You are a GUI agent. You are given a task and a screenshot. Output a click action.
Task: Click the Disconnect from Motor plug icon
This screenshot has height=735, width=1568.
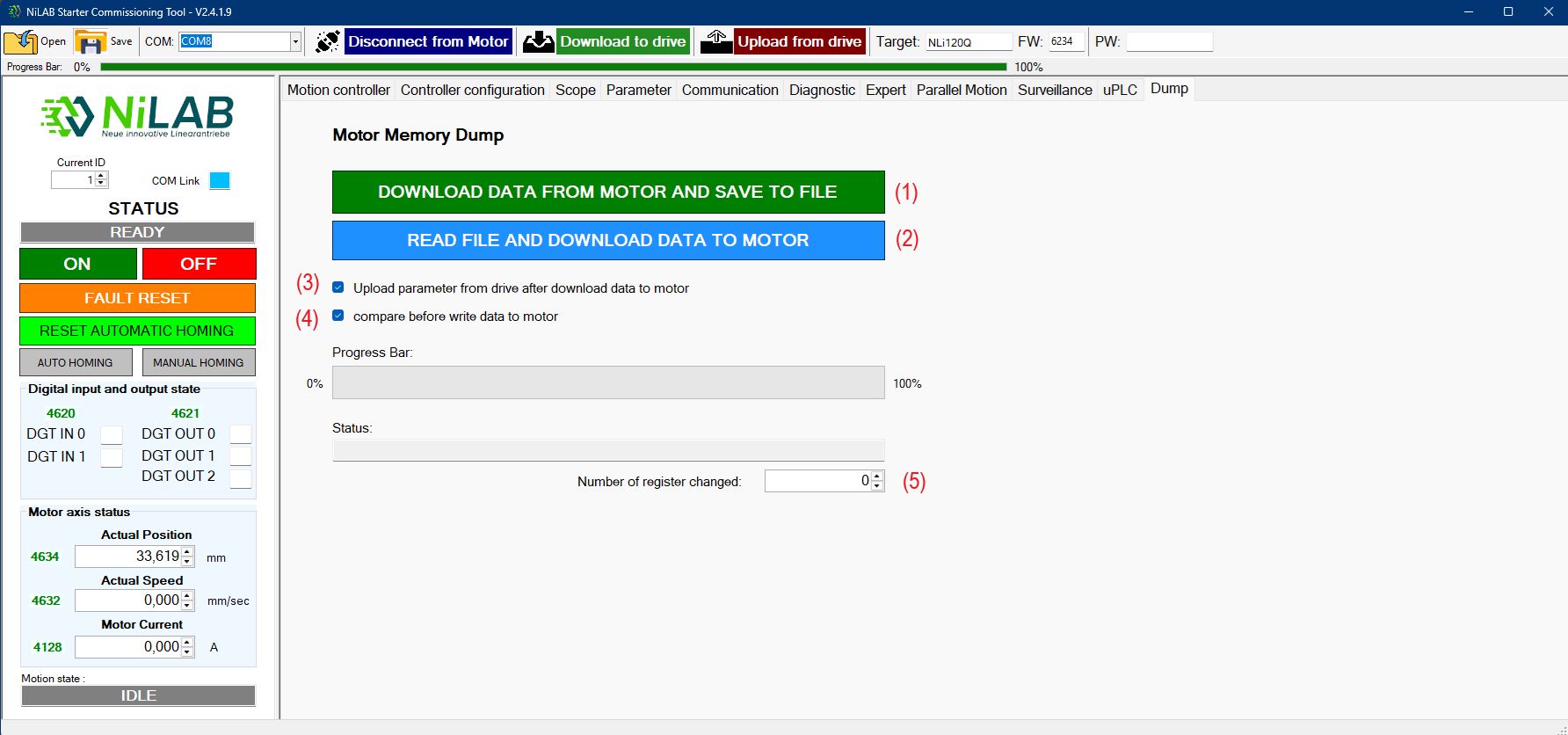point(328,41)
